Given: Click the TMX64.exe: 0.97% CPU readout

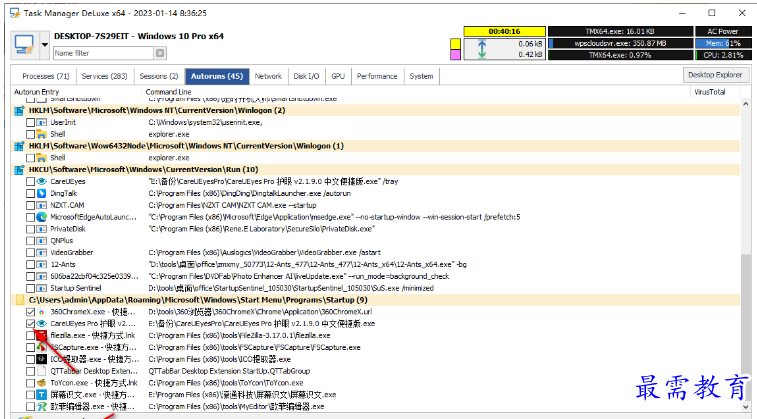Looking at the screenshot, I should 620,55.
